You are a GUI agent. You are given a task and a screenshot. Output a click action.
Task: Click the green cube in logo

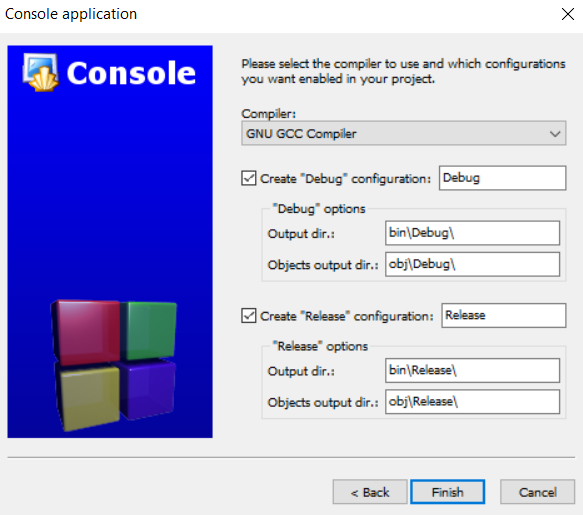click(x=150, y=330)
